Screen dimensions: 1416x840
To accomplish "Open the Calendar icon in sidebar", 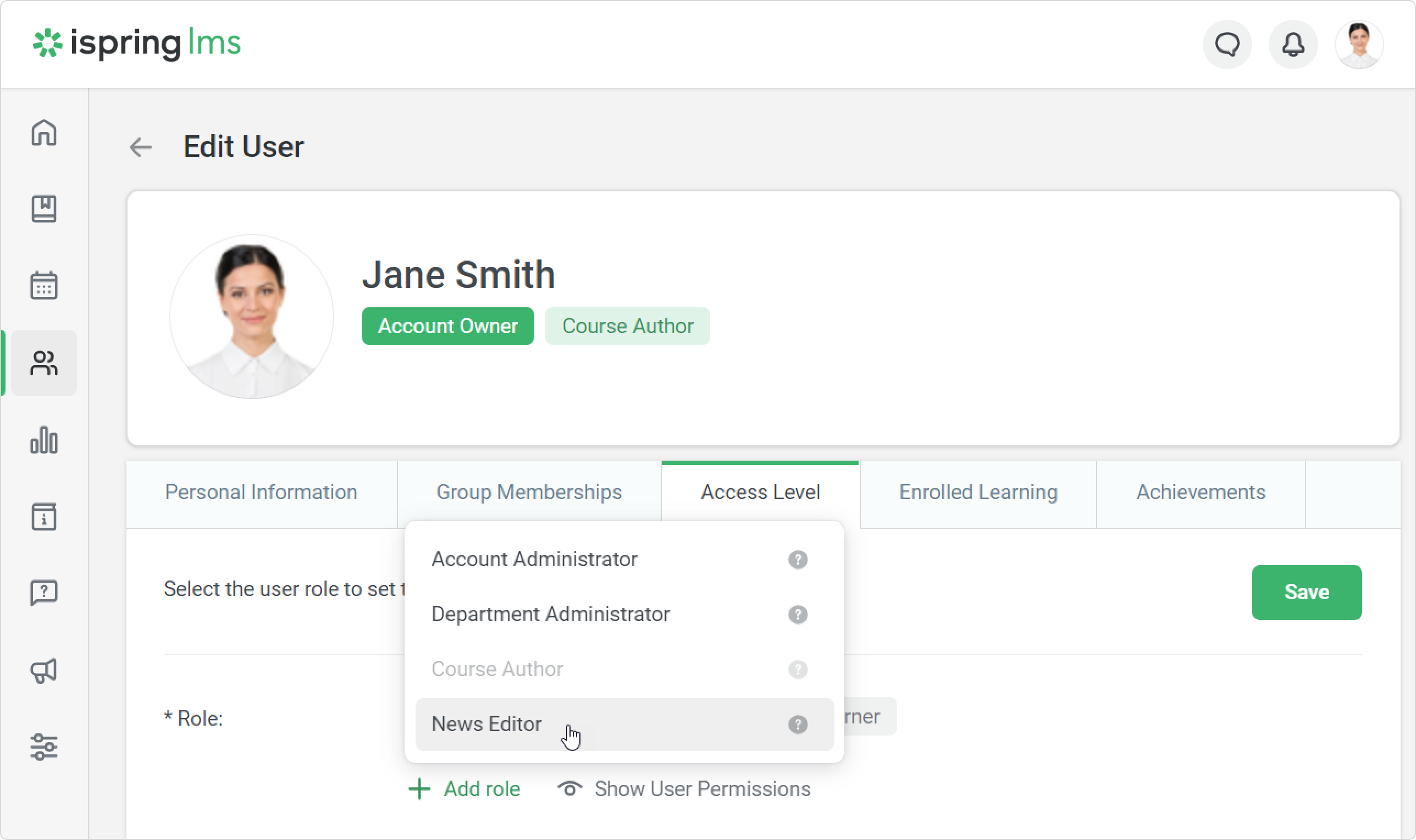I will pyautogui.click(x=43, y=285).
